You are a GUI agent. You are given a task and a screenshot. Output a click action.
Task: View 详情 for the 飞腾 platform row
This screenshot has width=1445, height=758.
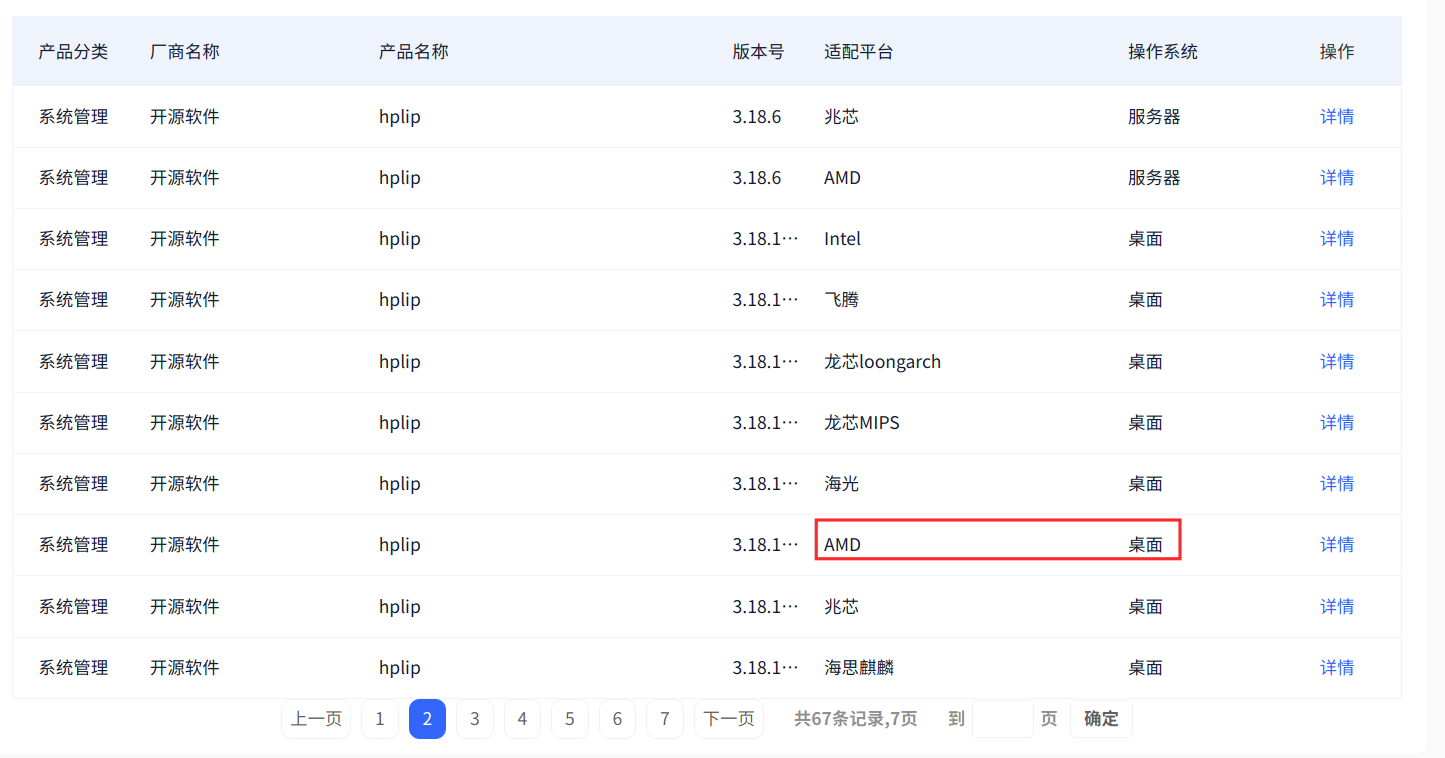[1336, 300]
